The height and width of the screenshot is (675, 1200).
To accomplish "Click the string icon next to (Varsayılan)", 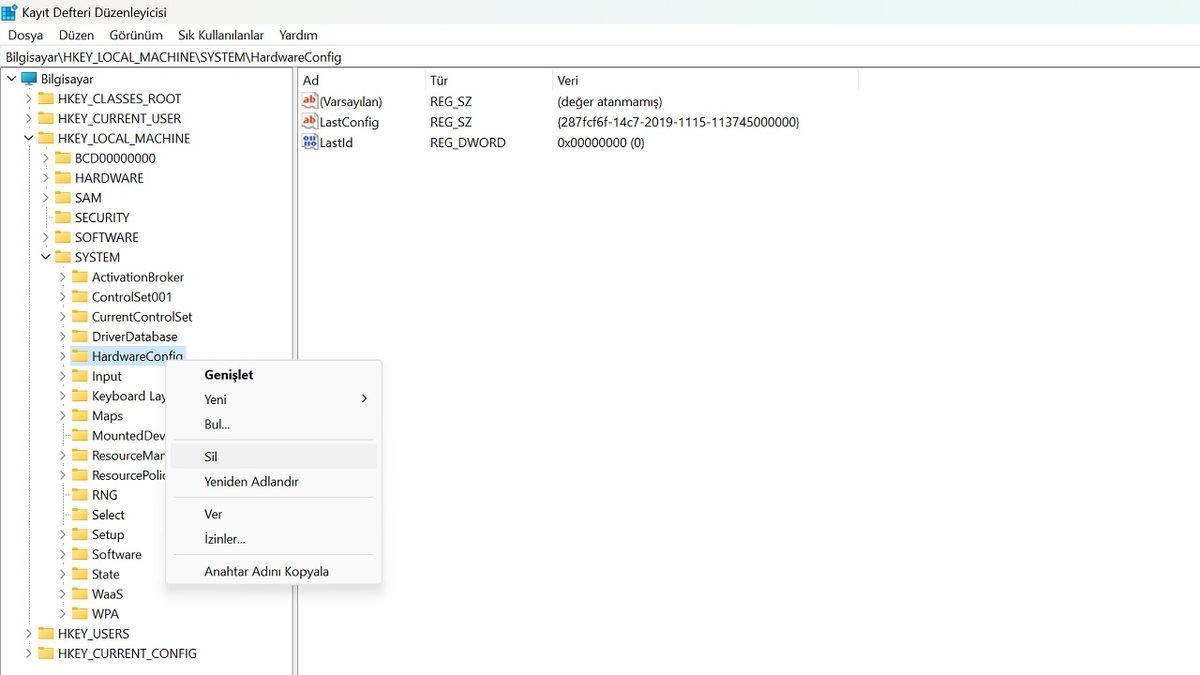I will 309,101.
